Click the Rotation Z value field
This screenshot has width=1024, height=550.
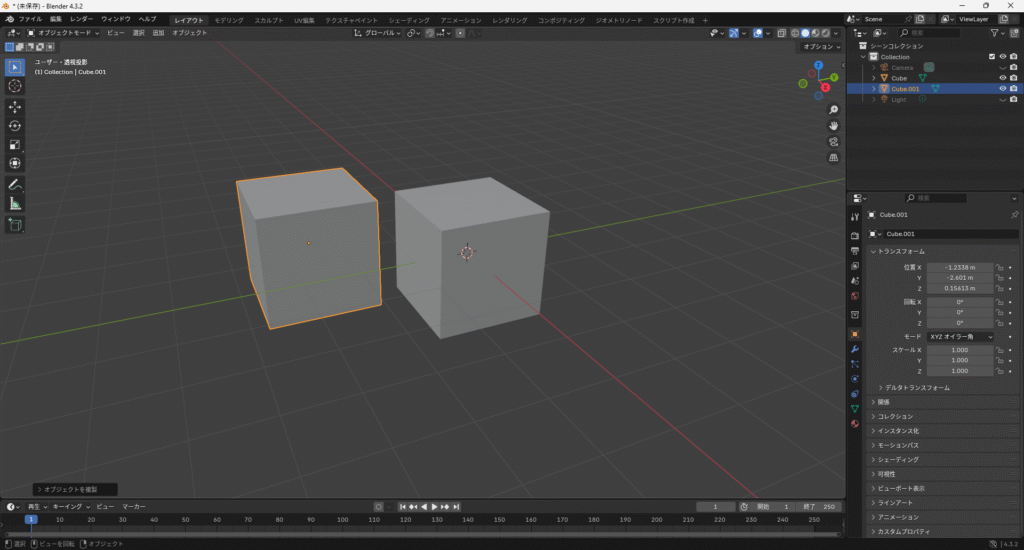coord(960,323)
